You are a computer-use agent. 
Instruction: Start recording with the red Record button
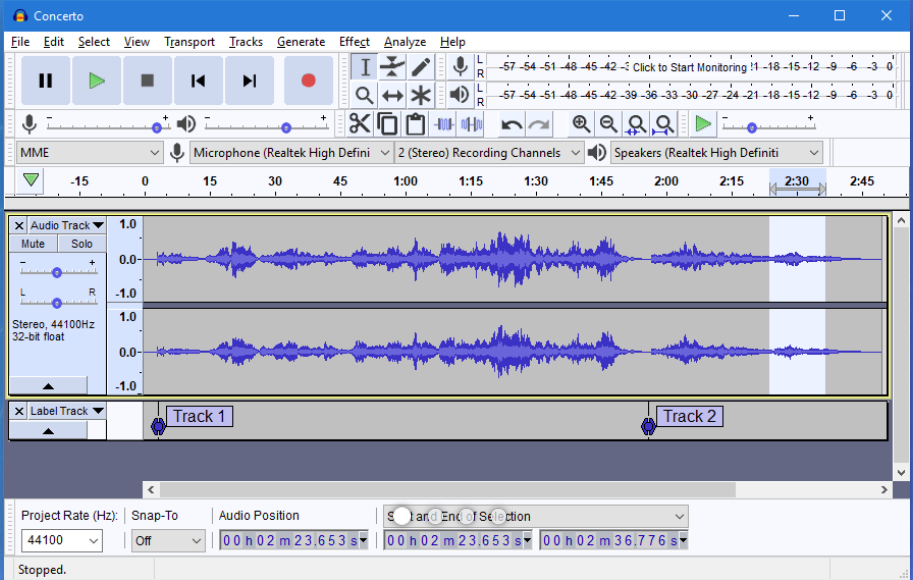click(308, 80)
